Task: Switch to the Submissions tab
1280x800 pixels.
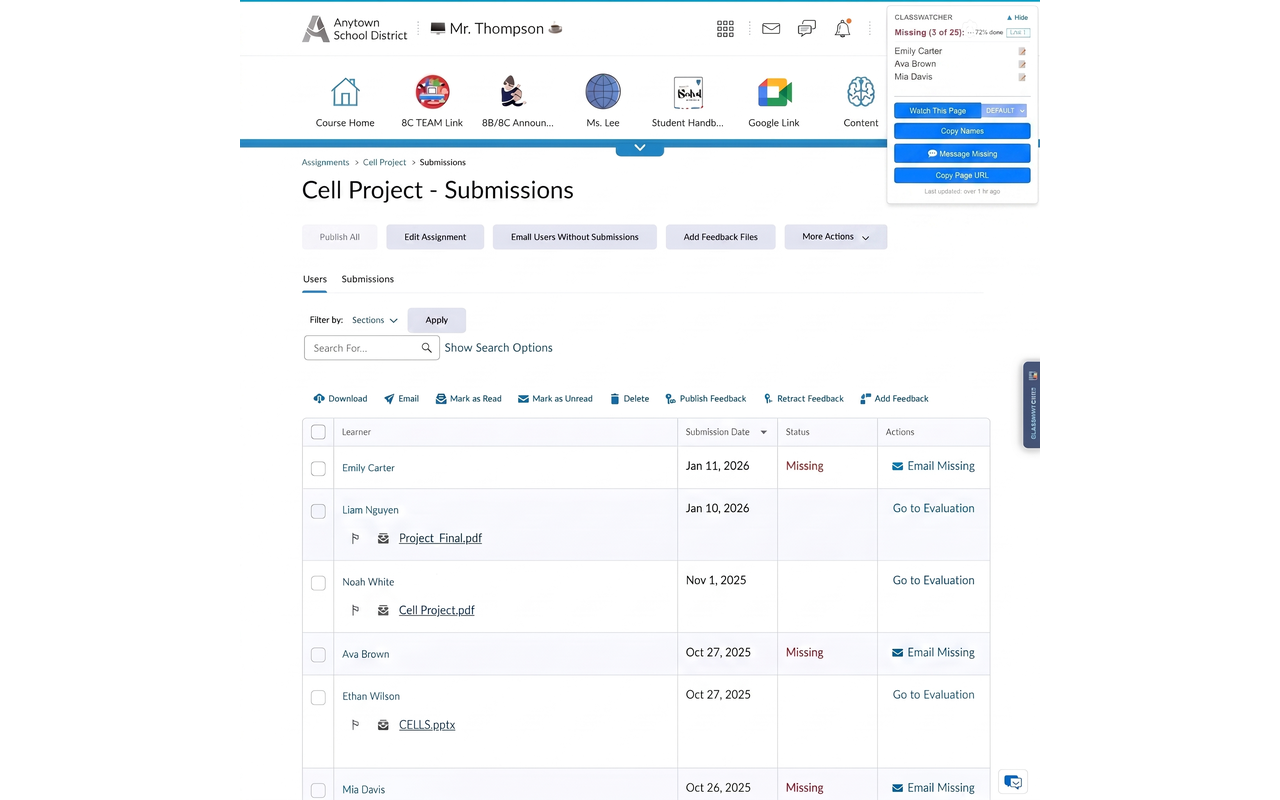Action: pyautogui.click(x=368, y=279)
